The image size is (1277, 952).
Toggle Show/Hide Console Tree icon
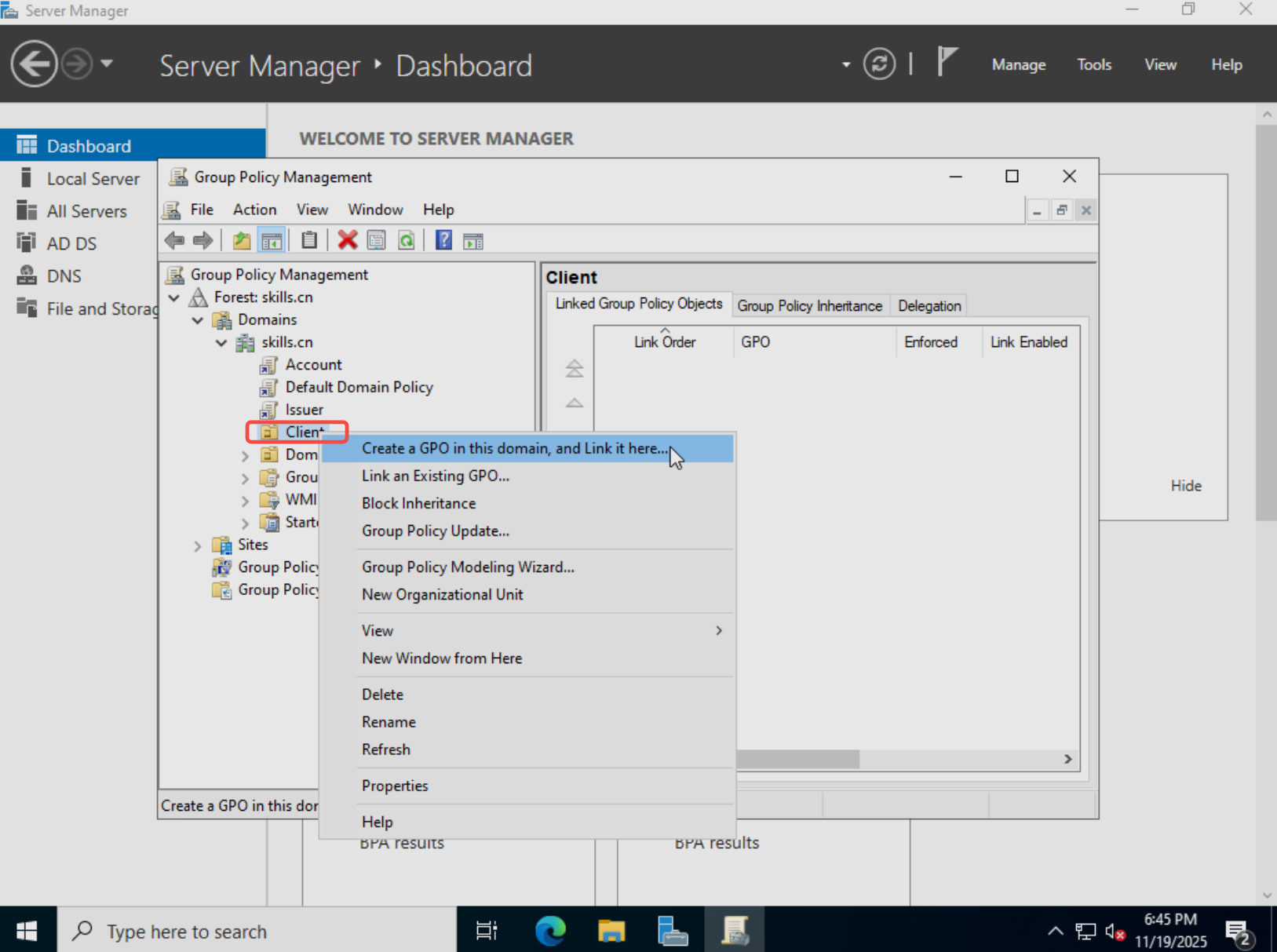tap(272, 240)
